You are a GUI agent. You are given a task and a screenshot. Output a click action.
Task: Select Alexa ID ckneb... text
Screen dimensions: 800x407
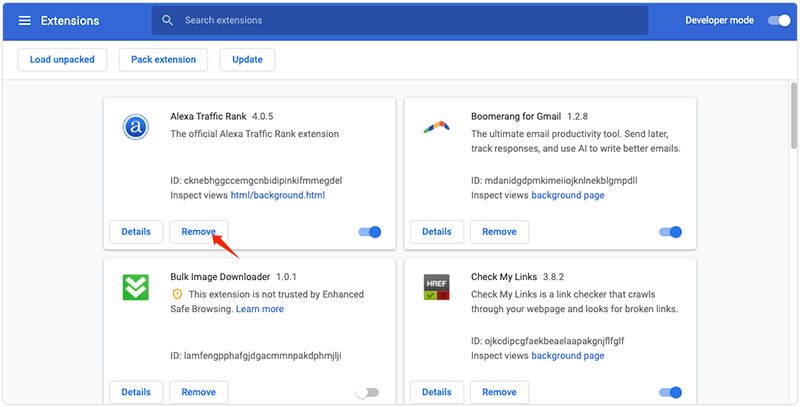pos(256,181)
